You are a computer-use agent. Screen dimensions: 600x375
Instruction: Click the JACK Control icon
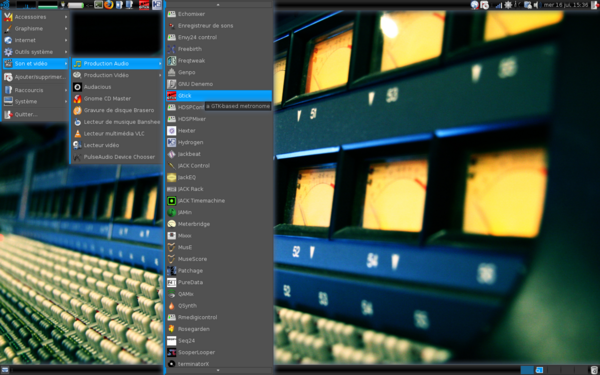(x=171, y=166)
